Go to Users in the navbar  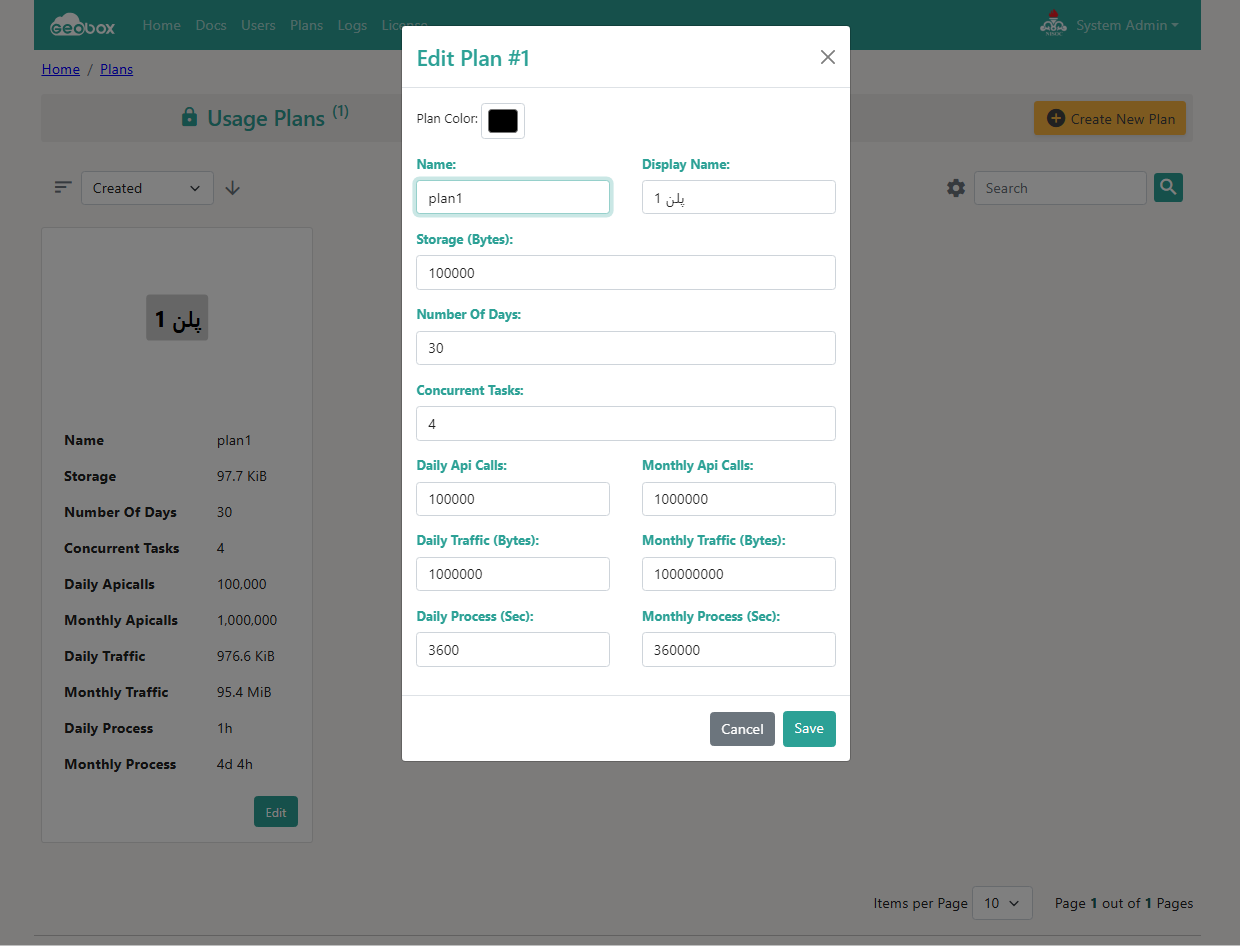pos(258,25)
